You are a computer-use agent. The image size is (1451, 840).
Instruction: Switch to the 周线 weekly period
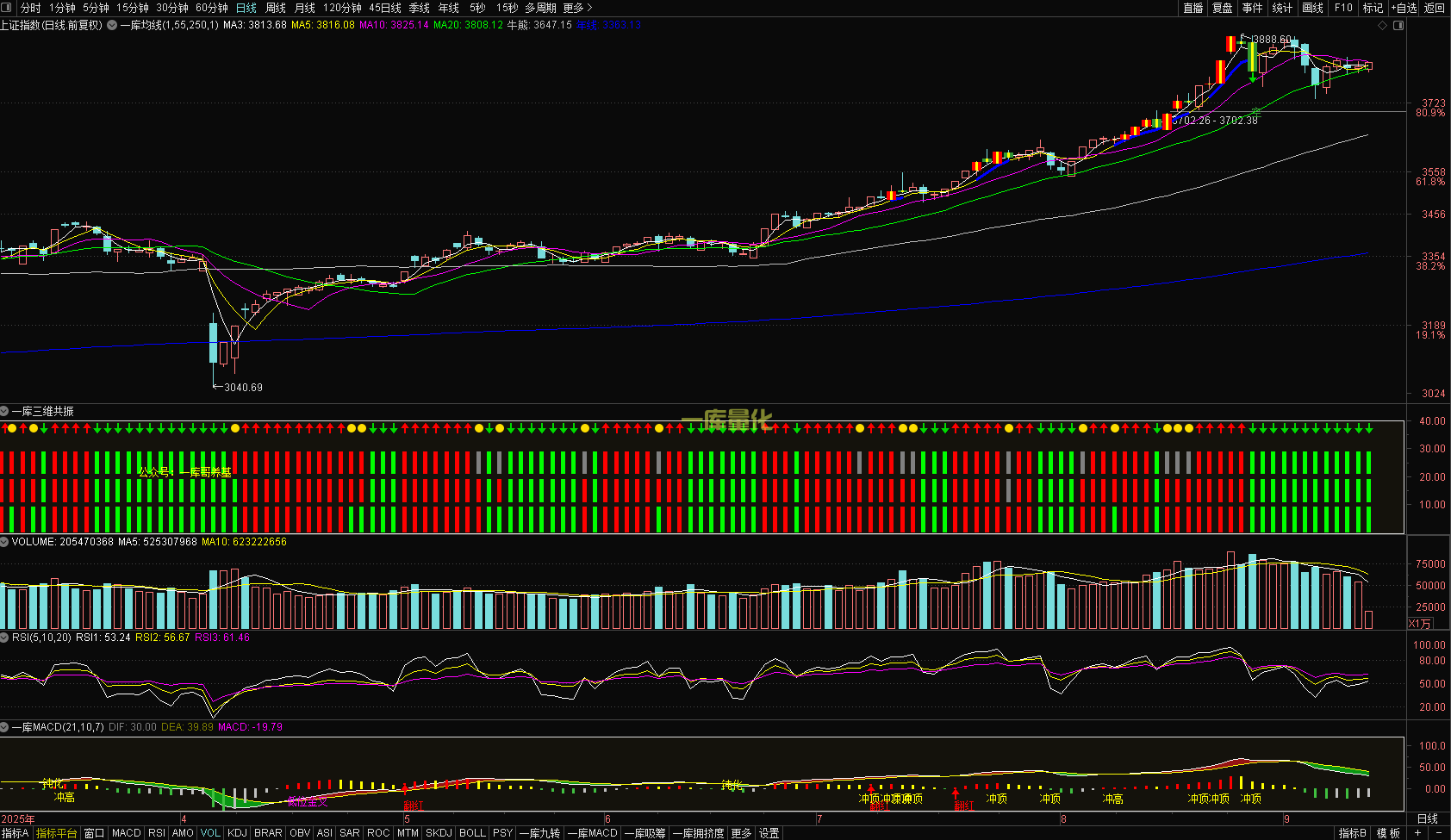click(276, 8)
